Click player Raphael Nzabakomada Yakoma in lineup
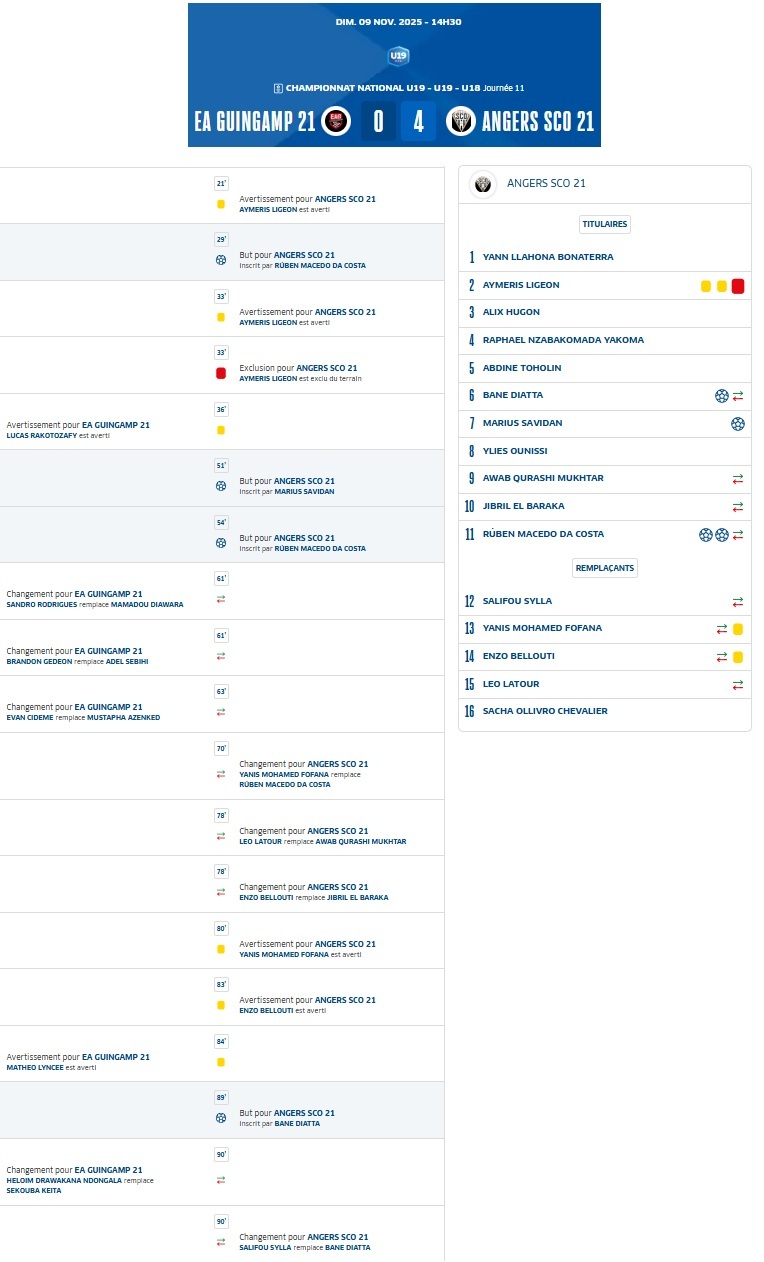The image size is (764, 1262). click(563, 340)
